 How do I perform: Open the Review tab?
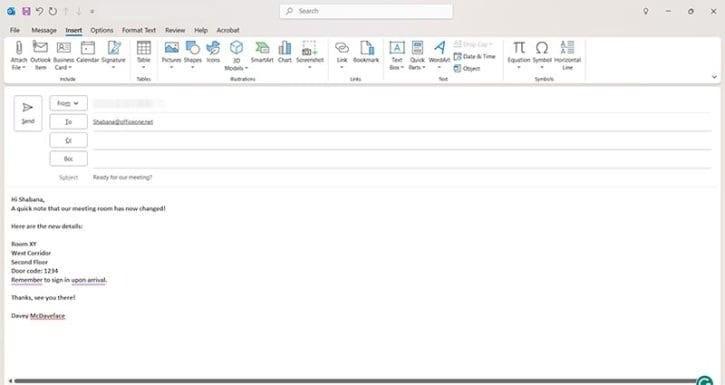(x=175, y=30)
